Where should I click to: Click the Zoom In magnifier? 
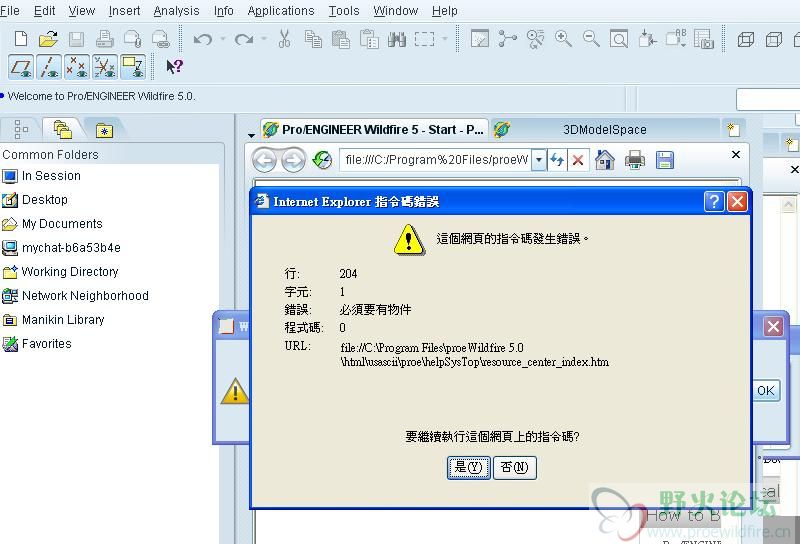tap(563, 39)
